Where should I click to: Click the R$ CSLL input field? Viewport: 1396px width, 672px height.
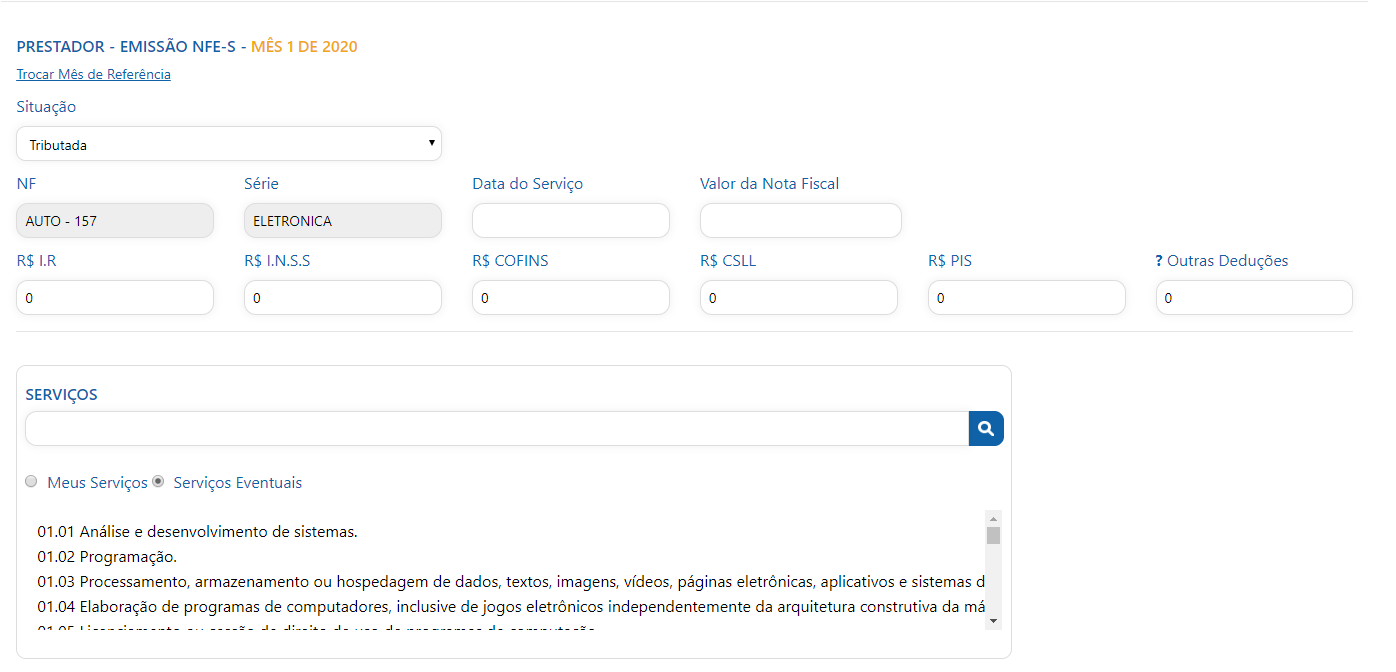[799, 298]
